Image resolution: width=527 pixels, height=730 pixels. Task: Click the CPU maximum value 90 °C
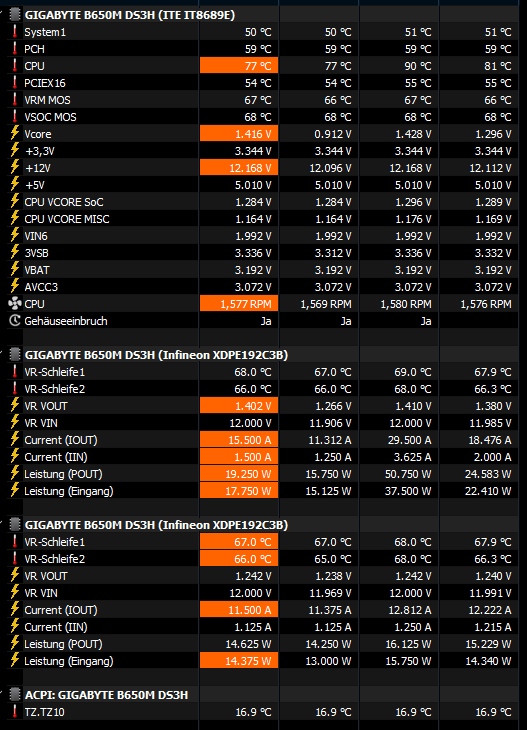point(418,66)
